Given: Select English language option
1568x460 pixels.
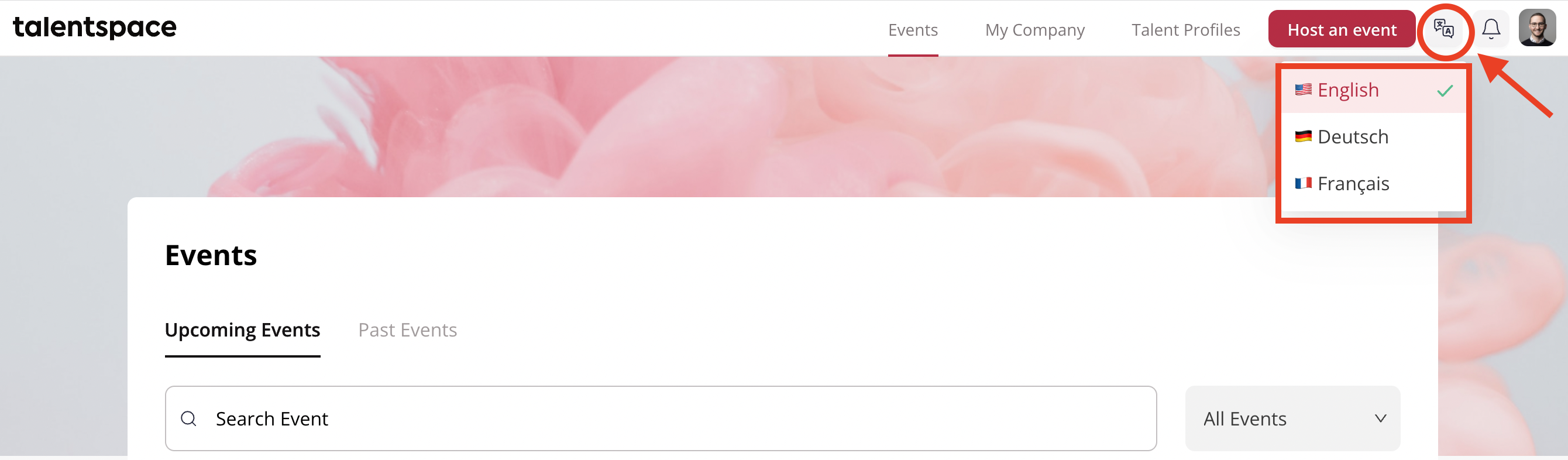Looking at the screenshot, I should point(1374,90).
